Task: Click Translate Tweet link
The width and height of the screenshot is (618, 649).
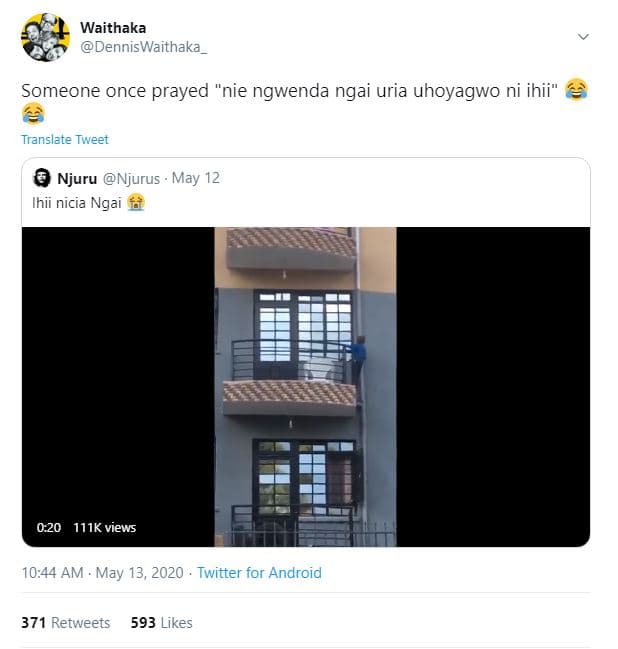Action: (x=65, y=139)
